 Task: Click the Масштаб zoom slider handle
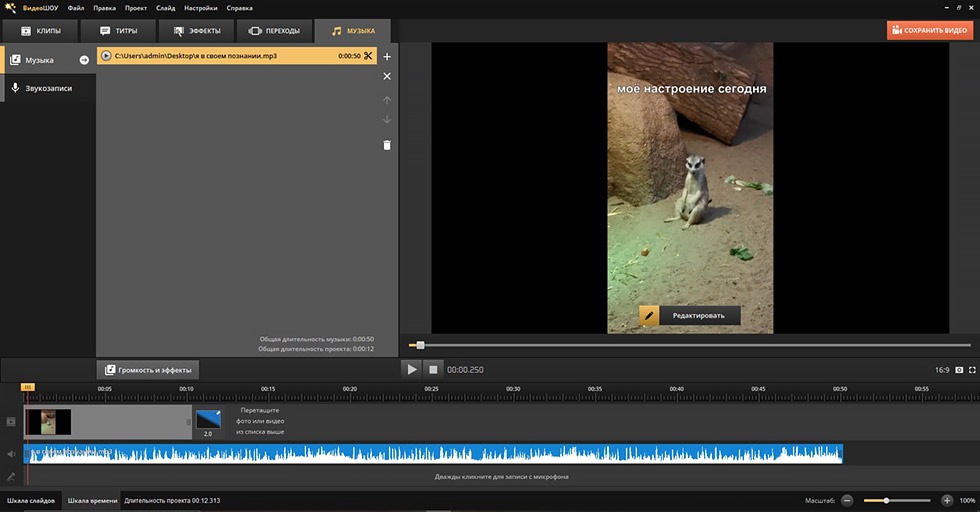(x=886, y=500)
